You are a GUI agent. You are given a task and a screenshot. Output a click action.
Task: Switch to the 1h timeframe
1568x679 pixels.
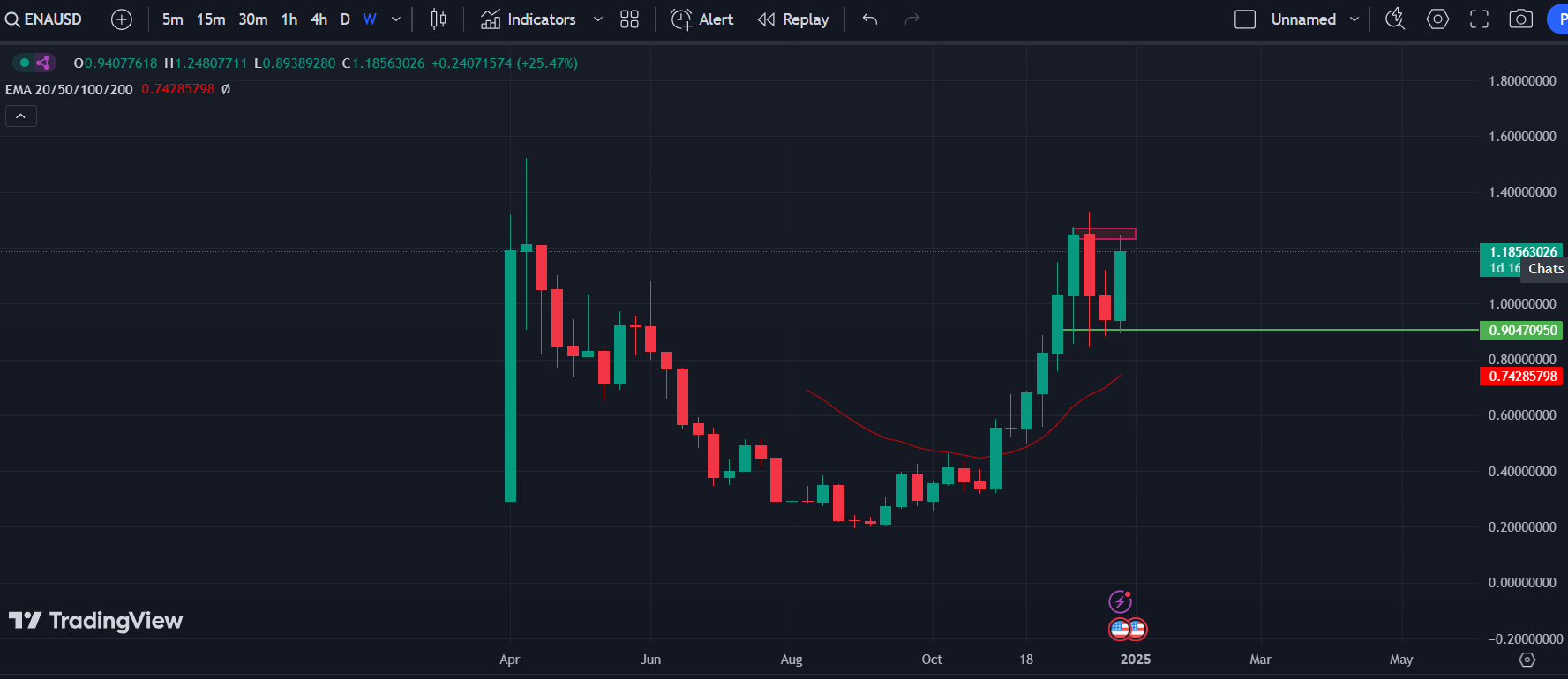tap(289, 19)
